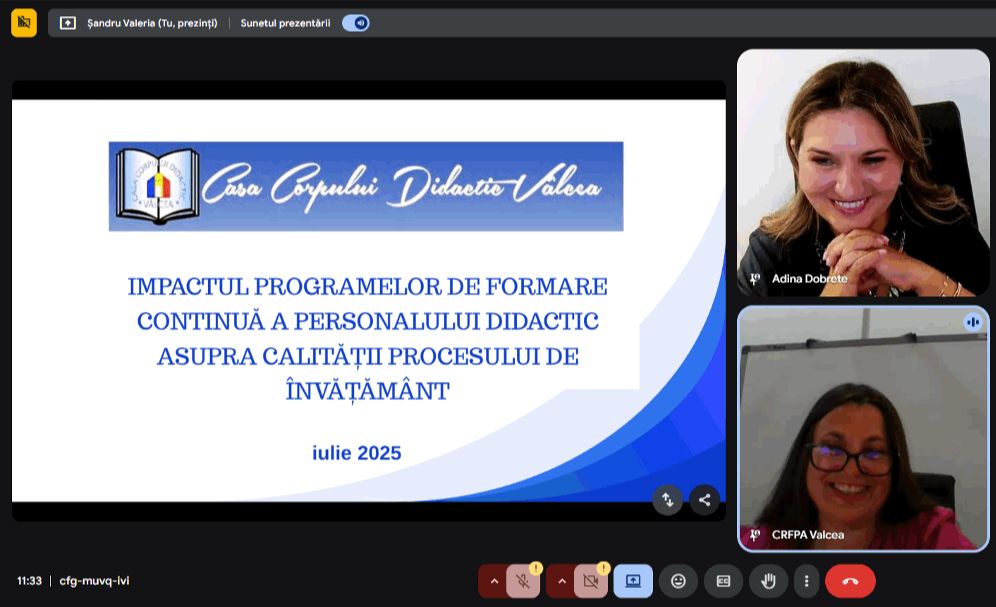Select Adina Dobrete video tile
This screenshot has width=996, height=607.
(x=863, y=172)
